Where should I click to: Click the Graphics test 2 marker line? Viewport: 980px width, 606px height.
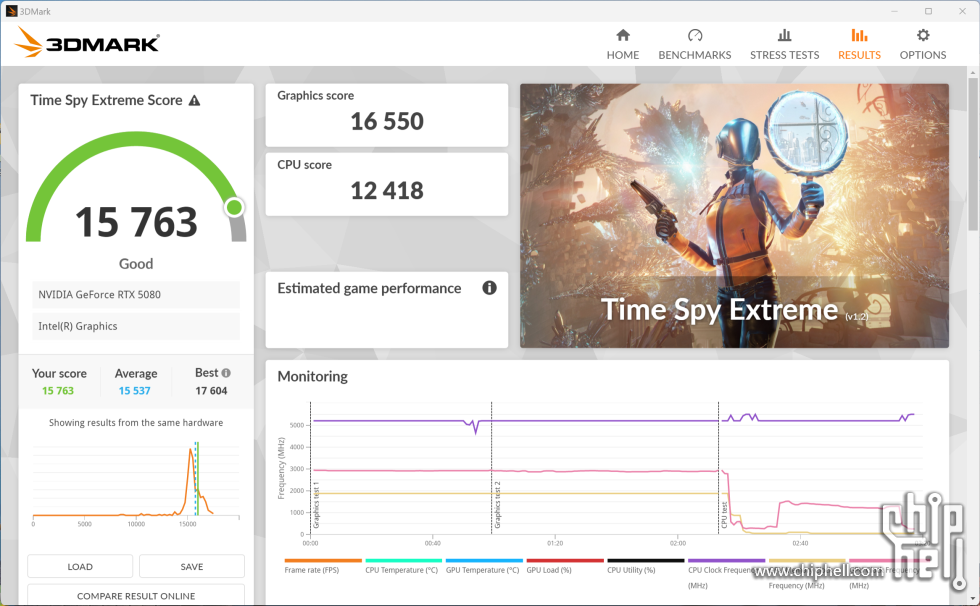(x=491, y=467)
